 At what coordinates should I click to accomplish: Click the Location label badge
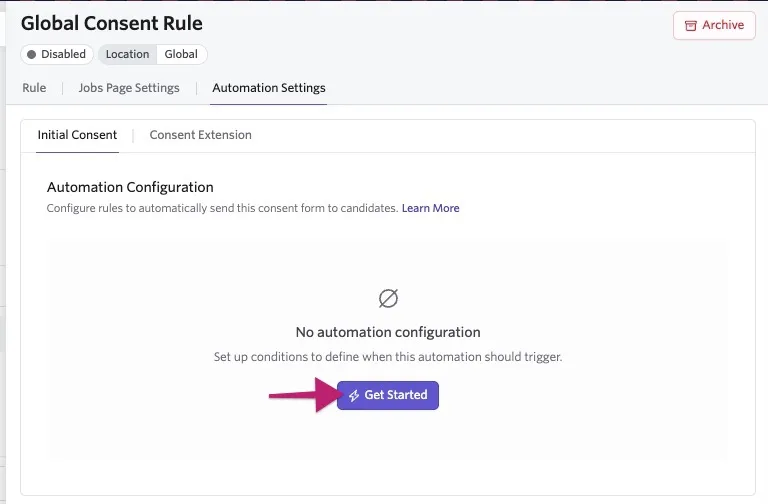[127, 54]
